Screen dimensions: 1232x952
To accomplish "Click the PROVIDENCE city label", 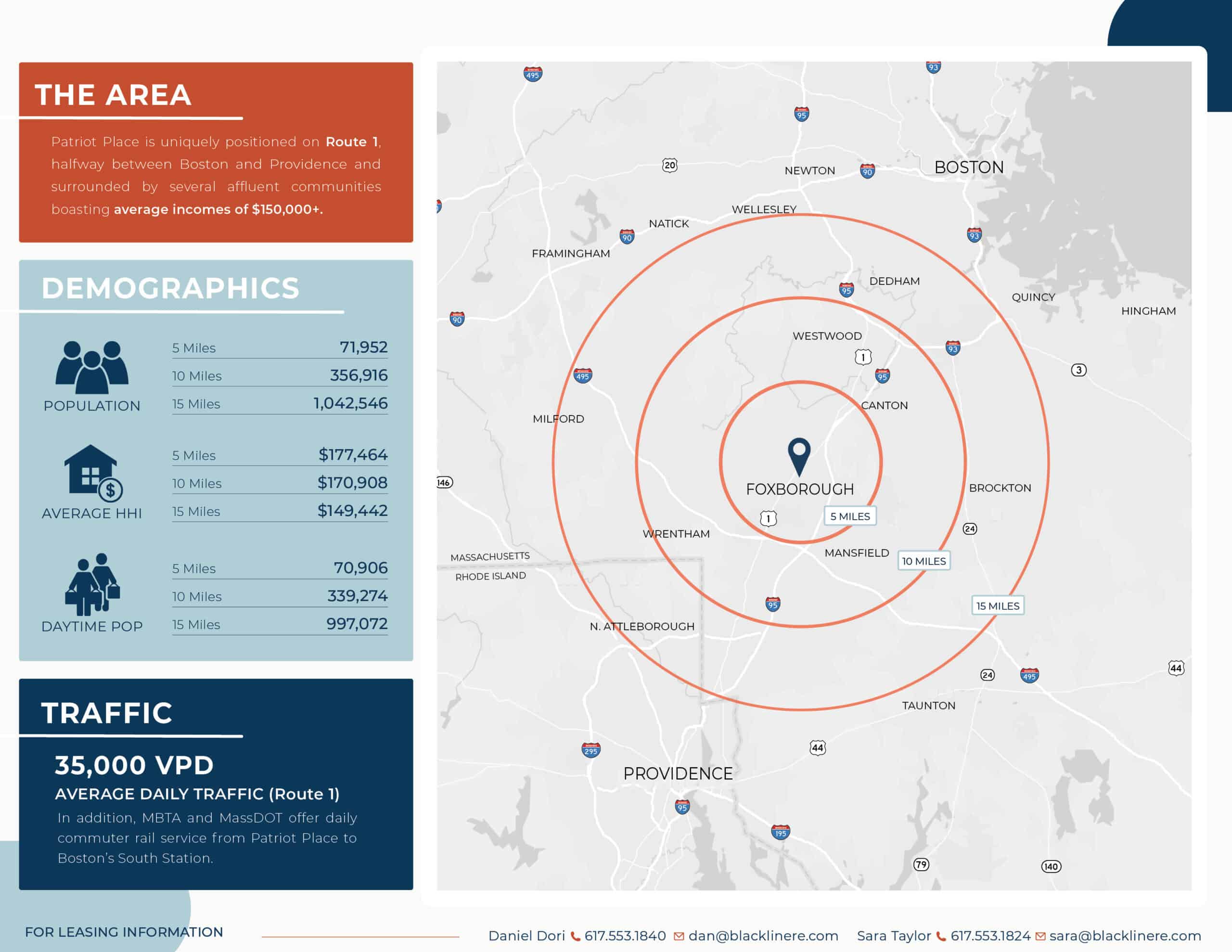I will (x=678, y=773).
